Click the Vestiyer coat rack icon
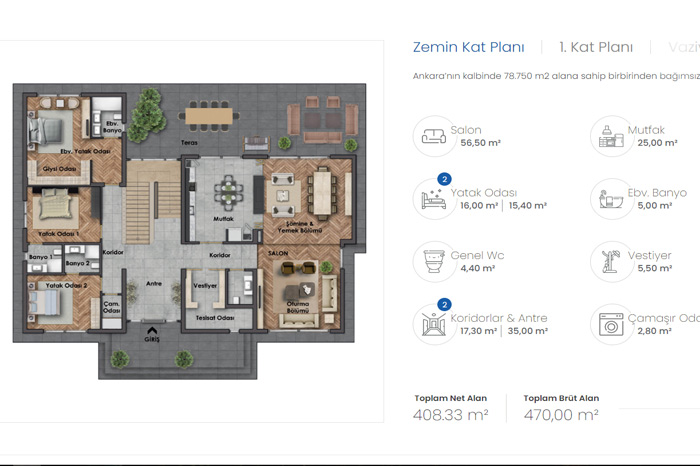The height and width of the screenshot is (466, 700). pyautogui.click(x=611, y=262)
